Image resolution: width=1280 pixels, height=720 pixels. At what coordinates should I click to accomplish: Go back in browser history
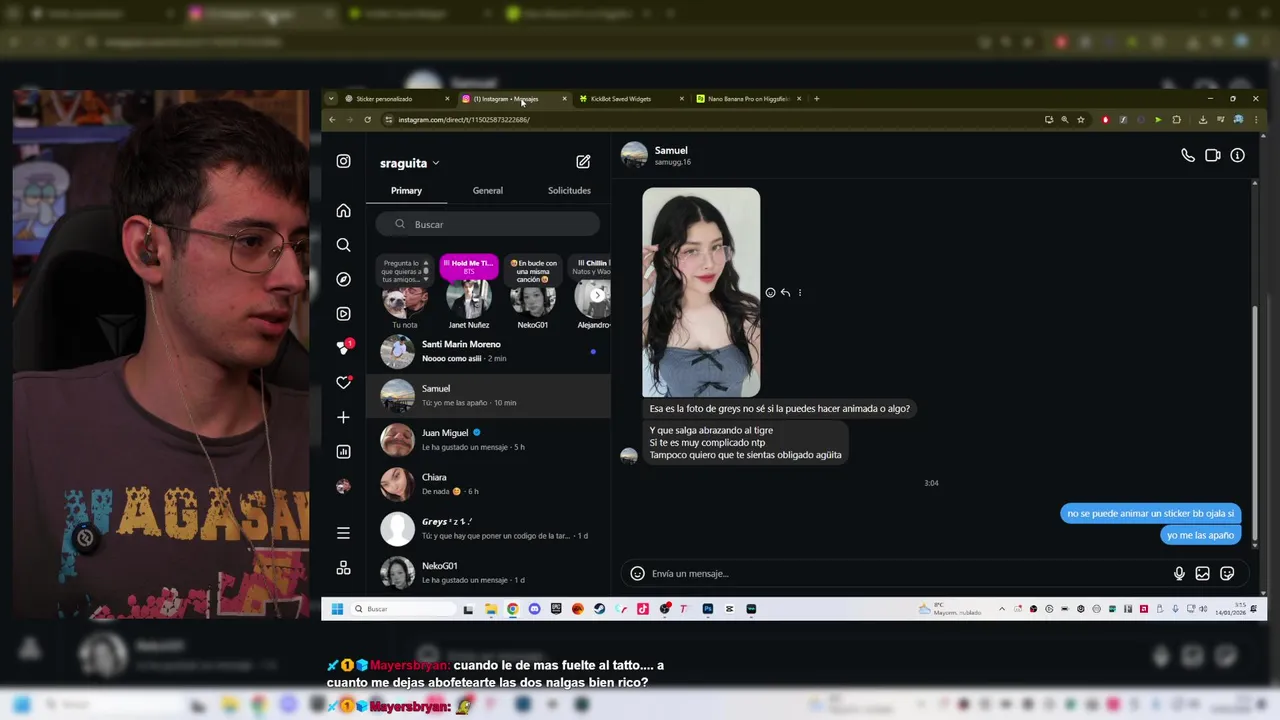click(333, 120)
